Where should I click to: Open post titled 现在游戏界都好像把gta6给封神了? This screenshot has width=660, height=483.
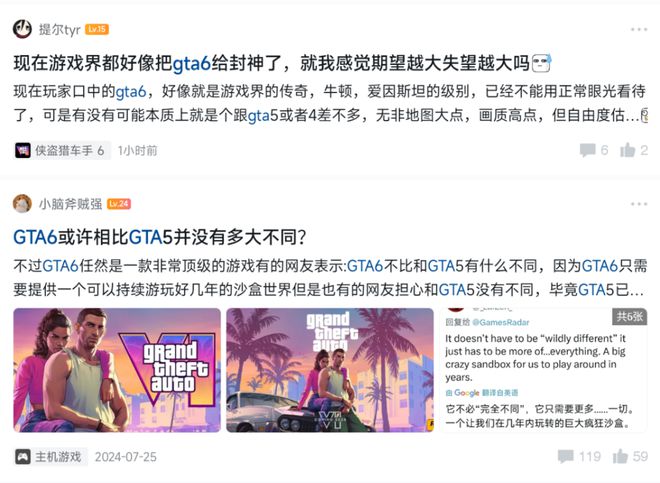pos(282,63)
